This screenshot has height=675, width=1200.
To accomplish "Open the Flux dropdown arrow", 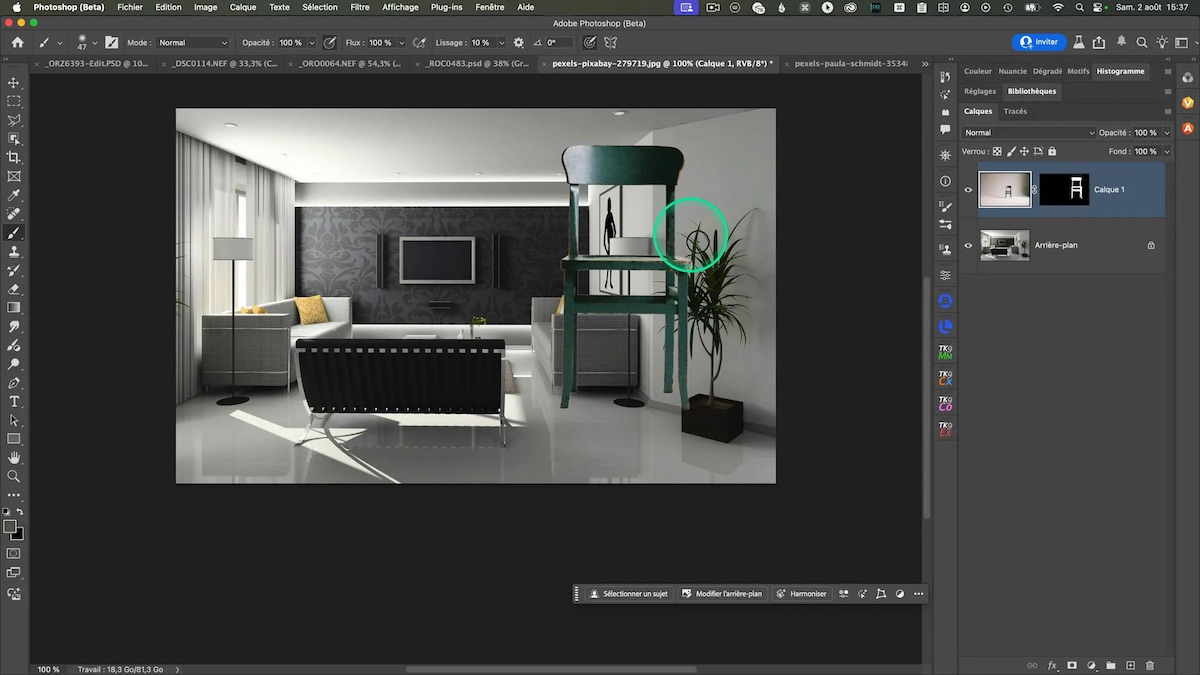I will point(402,43).
